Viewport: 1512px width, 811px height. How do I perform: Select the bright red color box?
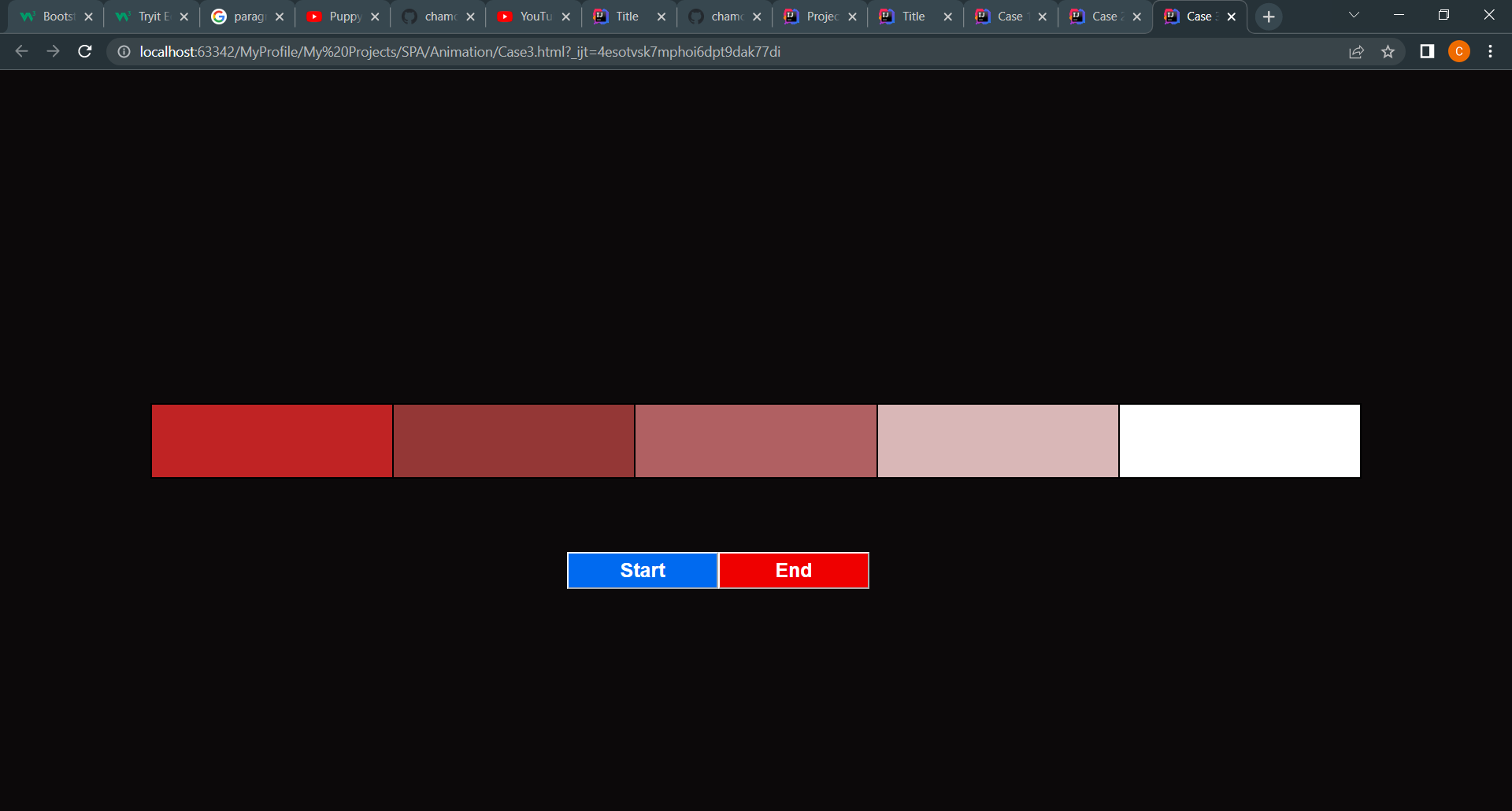pos(272,441)
